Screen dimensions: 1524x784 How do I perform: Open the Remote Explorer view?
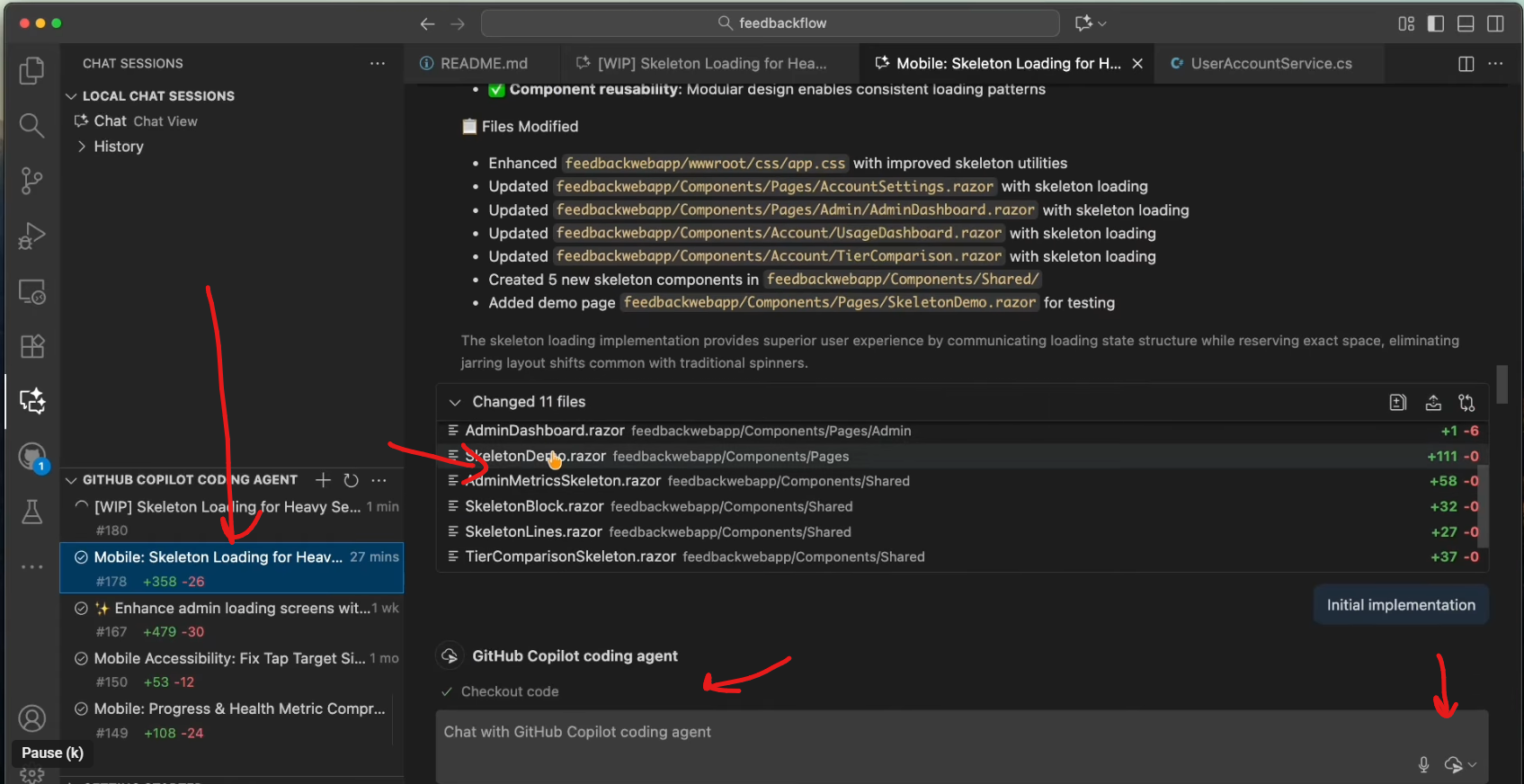31,291
